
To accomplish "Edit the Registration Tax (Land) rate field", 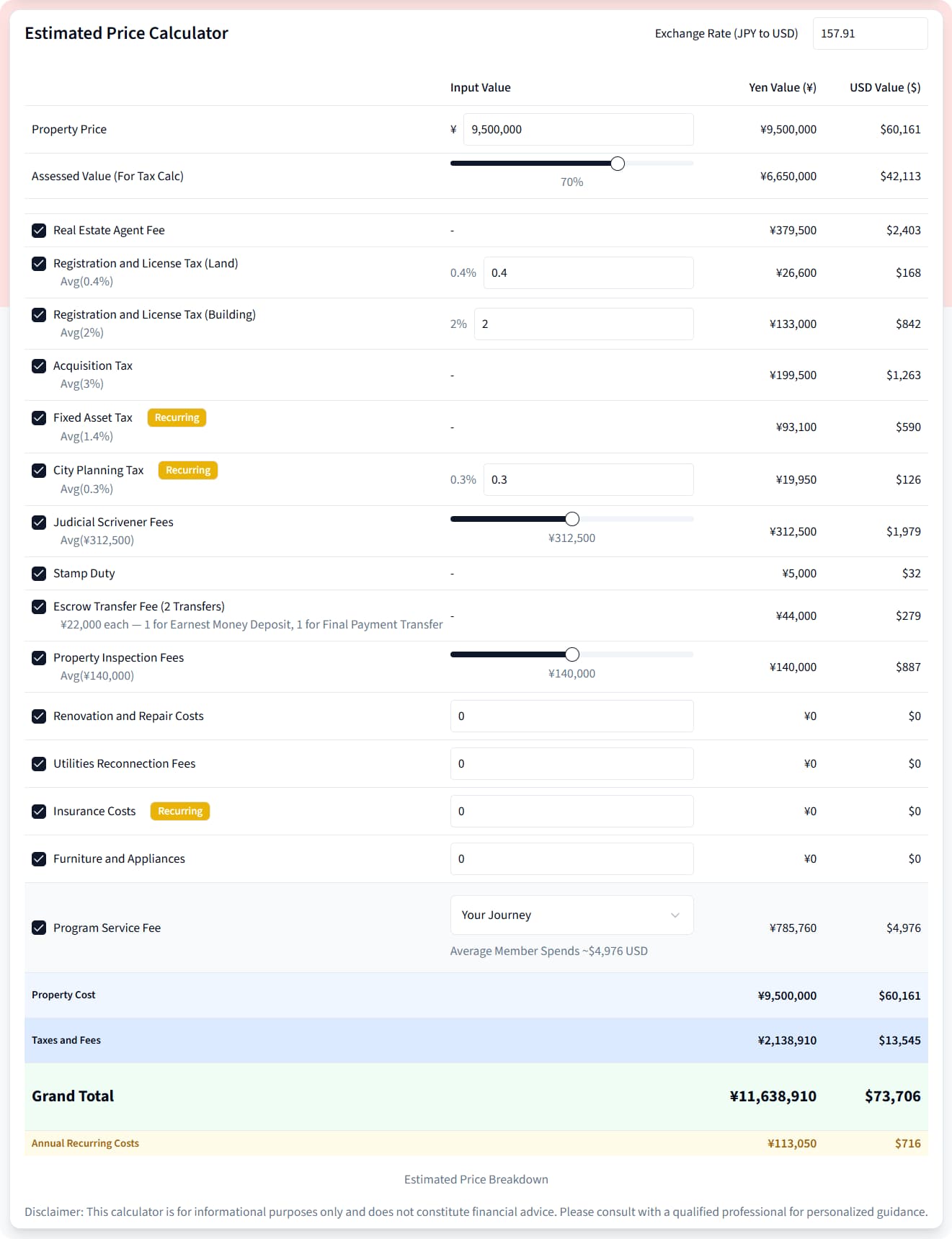I will [x=588, y=273].
